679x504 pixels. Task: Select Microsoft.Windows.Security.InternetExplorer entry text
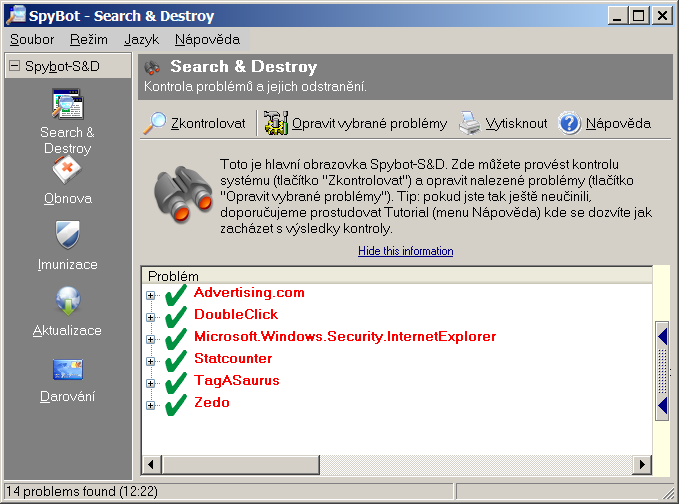pyautogui.click(x=345, y=336)
